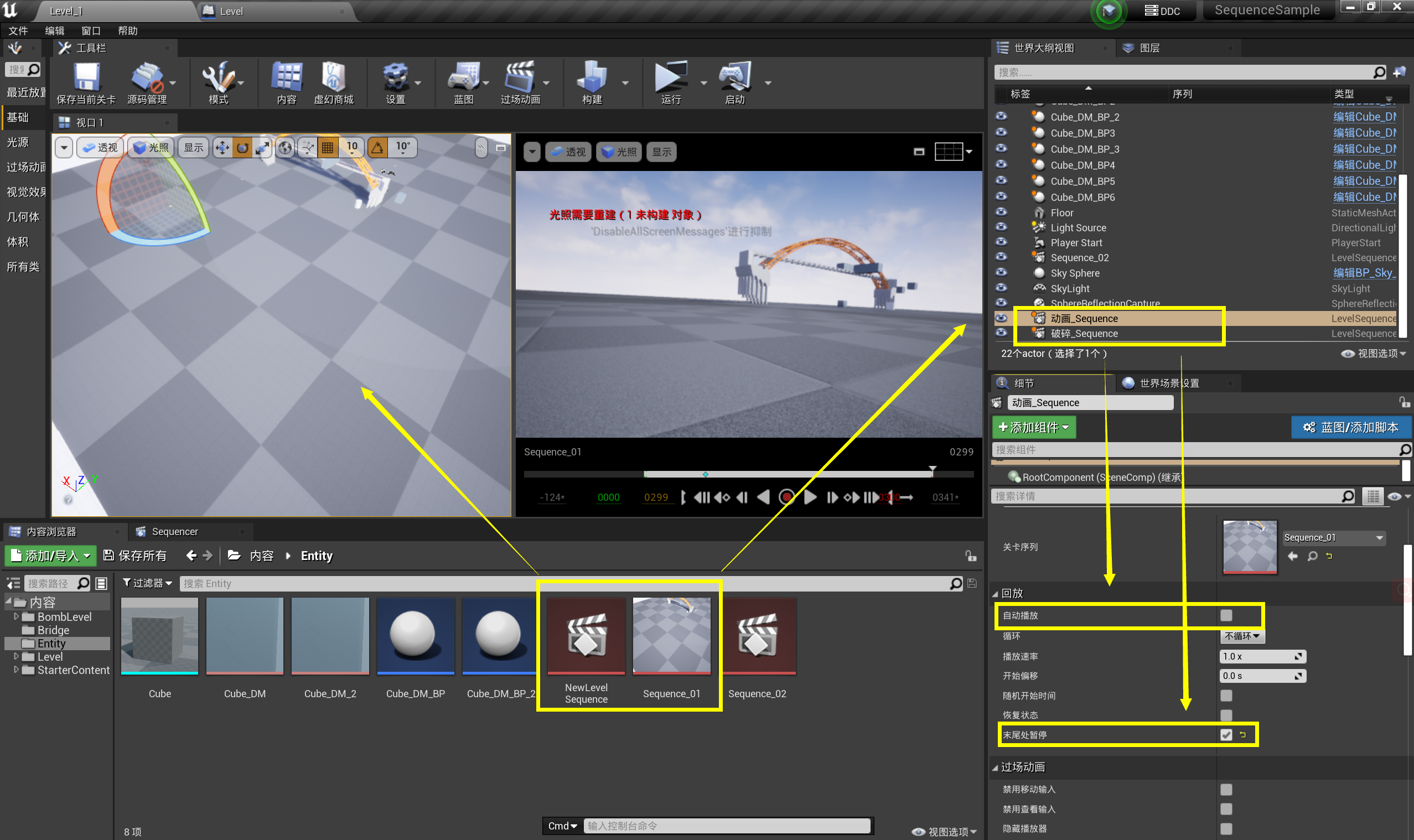Switch to World Settings (世界场景设置) tab
The height and width of the screenshot is (840, 1414).
(x=1169, y=383)
